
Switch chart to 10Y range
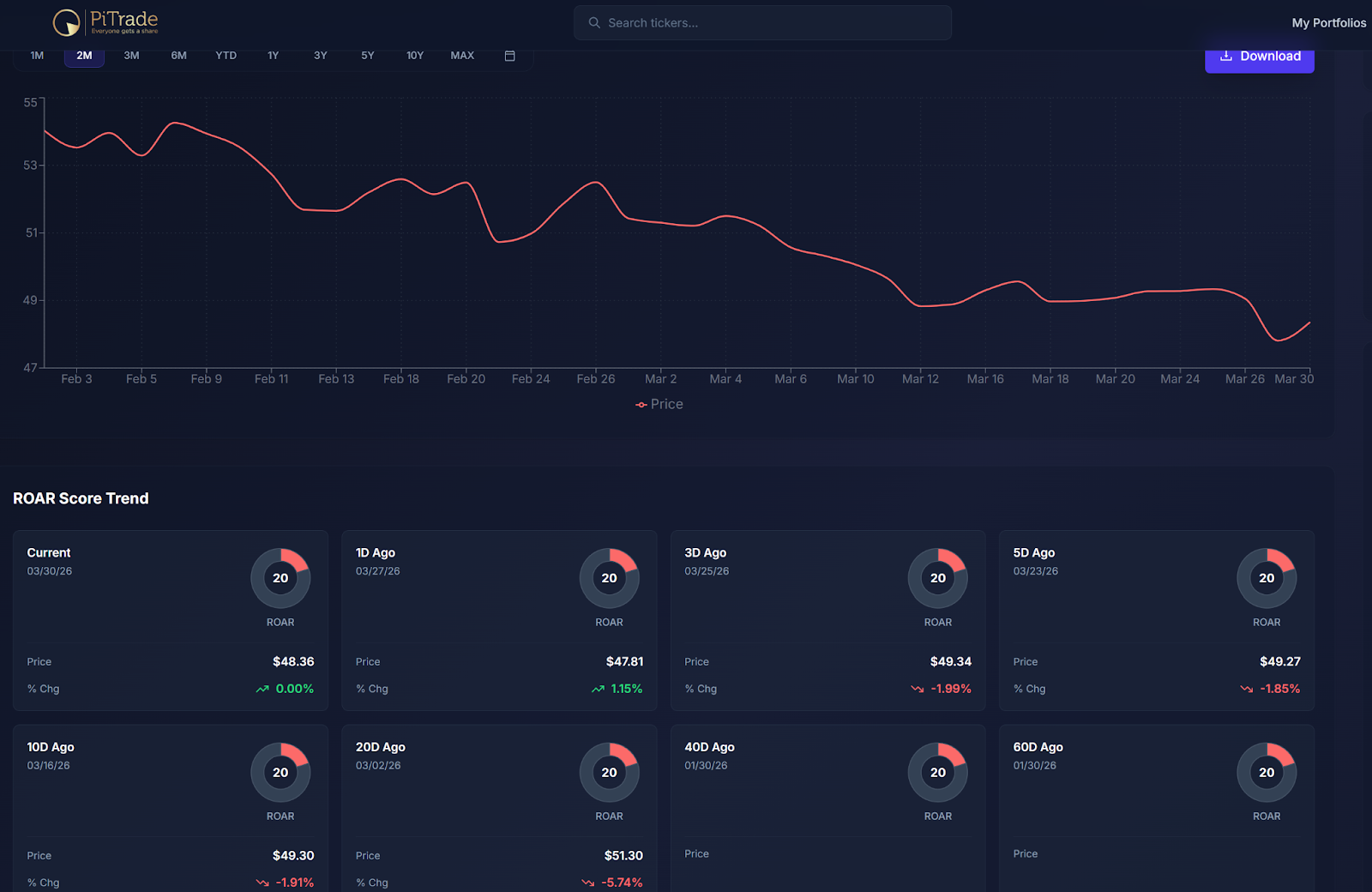[x=415, y=56]
